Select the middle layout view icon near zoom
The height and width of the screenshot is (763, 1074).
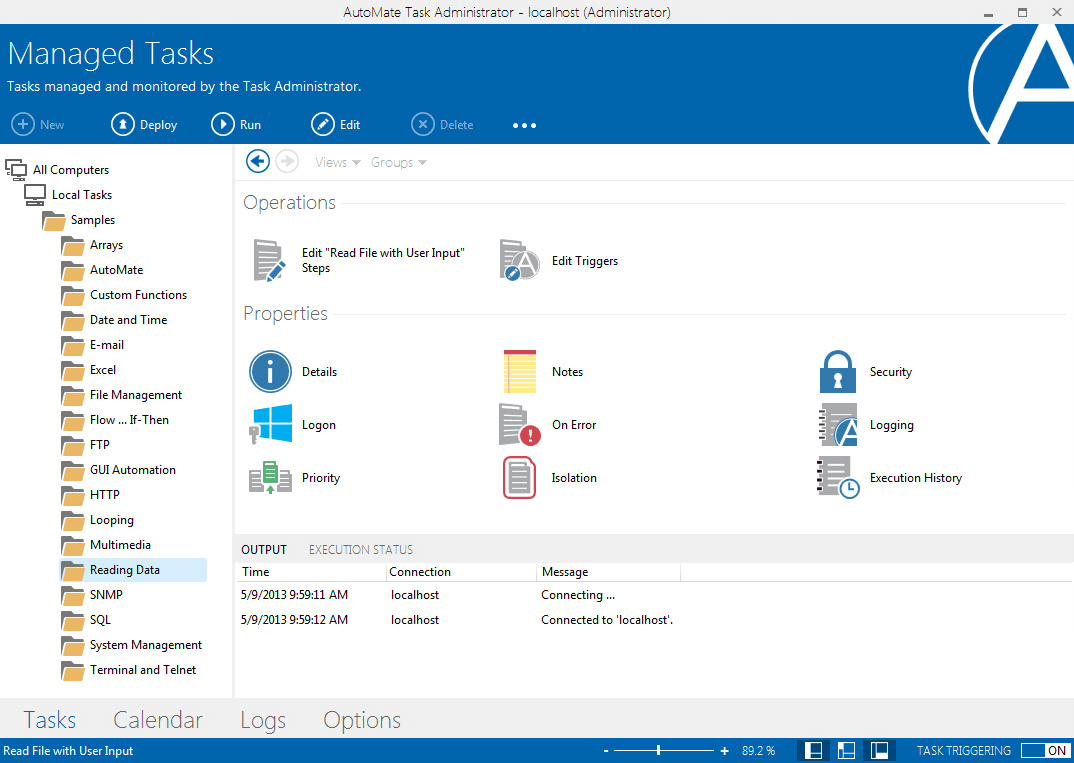point(846,750)
